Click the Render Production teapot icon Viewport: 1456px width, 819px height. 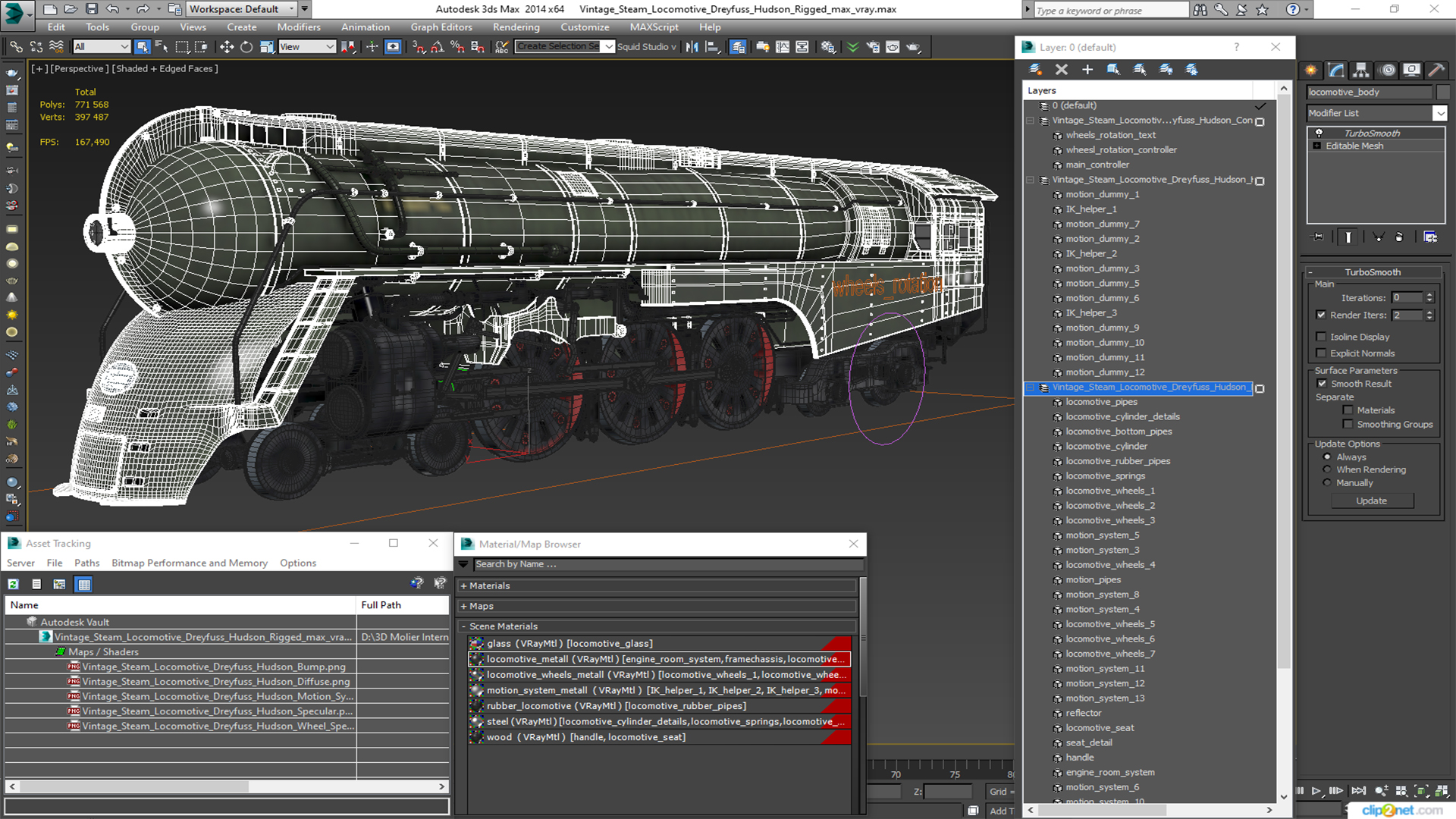point(913,47)
